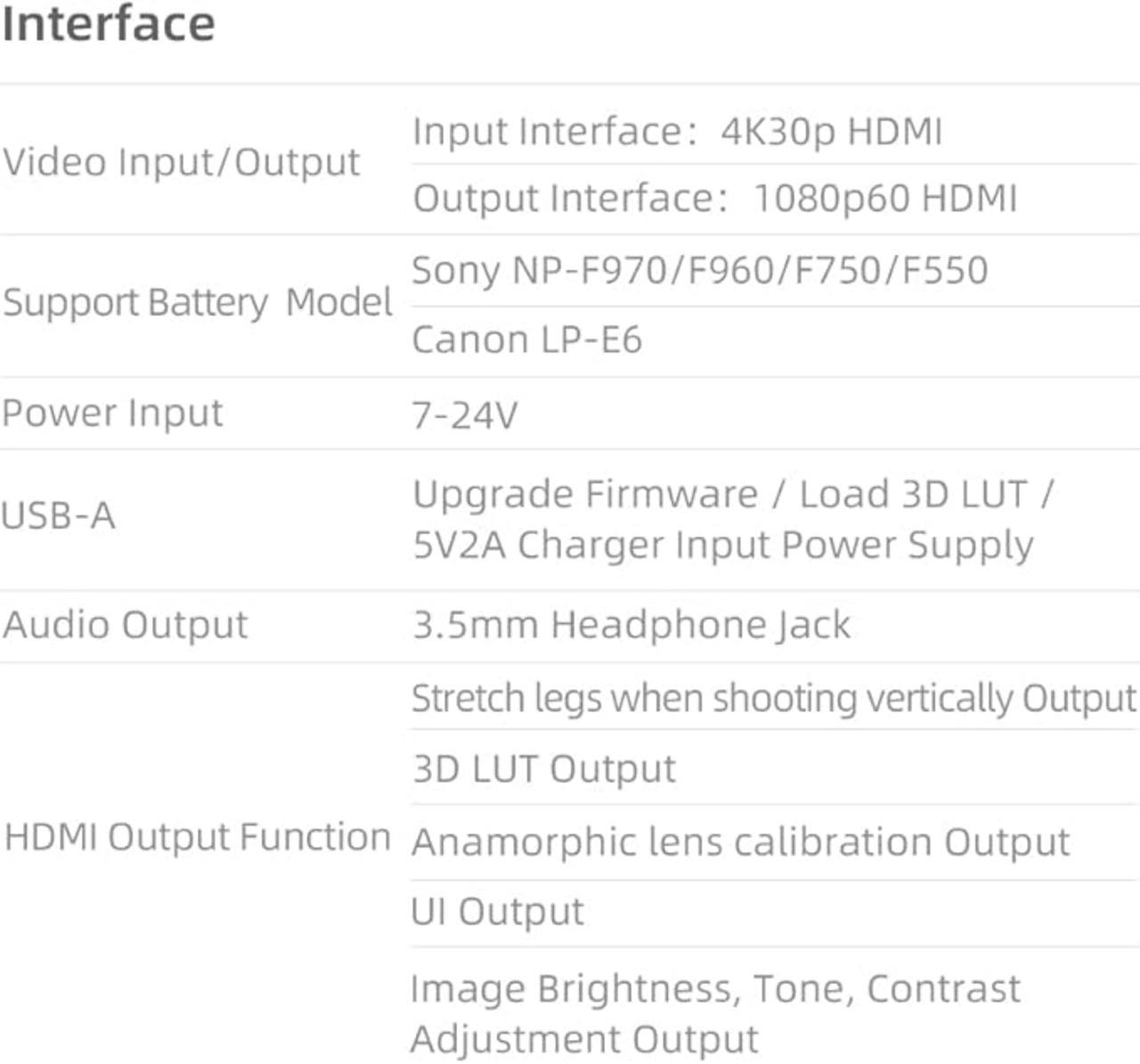
Task: Click the "Audio Output" row label
Action: coord(125,625)
